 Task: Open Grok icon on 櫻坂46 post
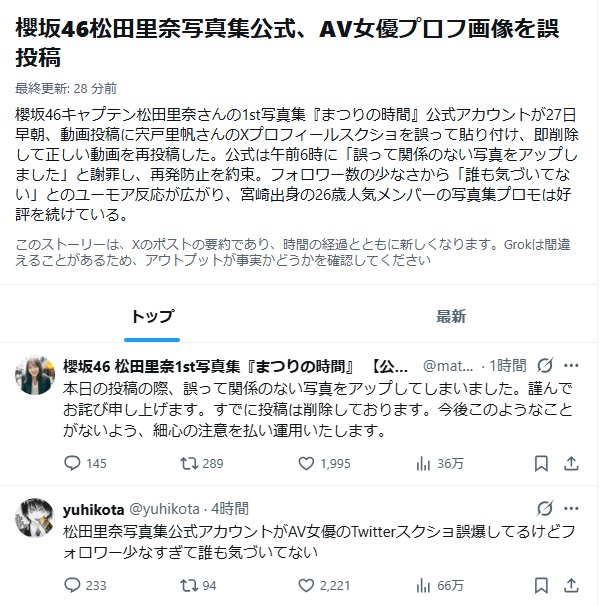point(545,365)
